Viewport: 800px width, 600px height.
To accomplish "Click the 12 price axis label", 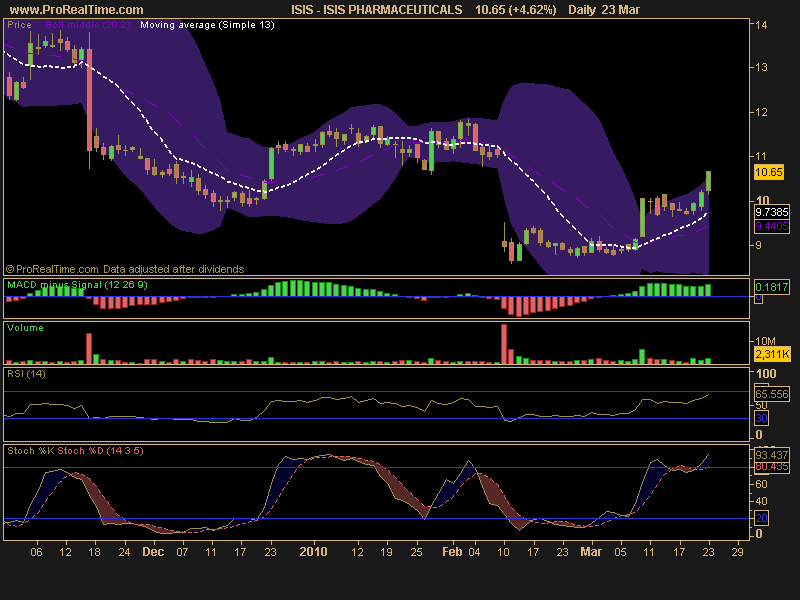I will (x=761, y=112).
